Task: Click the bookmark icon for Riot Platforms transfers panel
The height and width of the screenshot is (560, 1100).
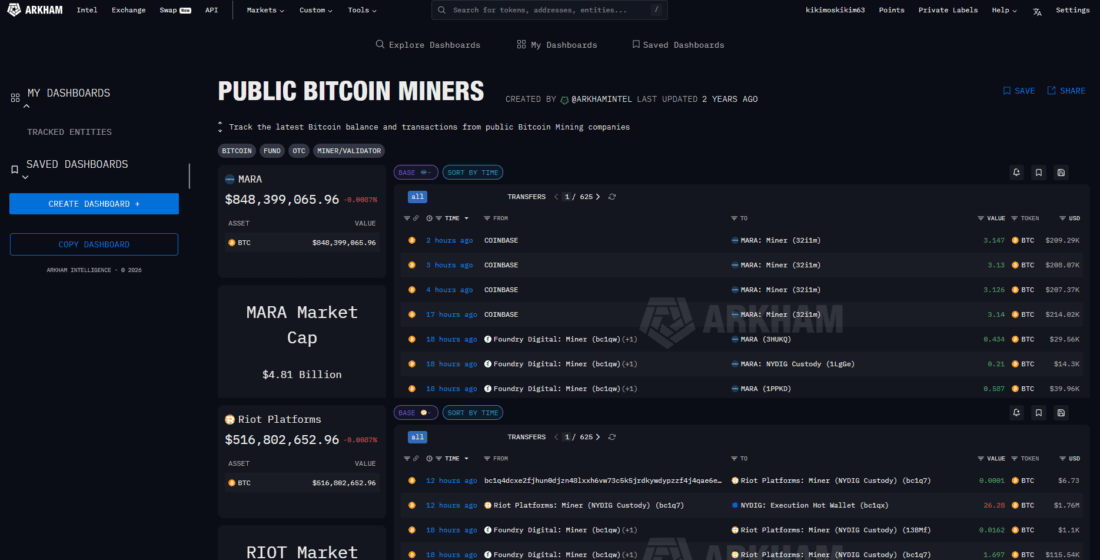Action: click(1038, 413)
